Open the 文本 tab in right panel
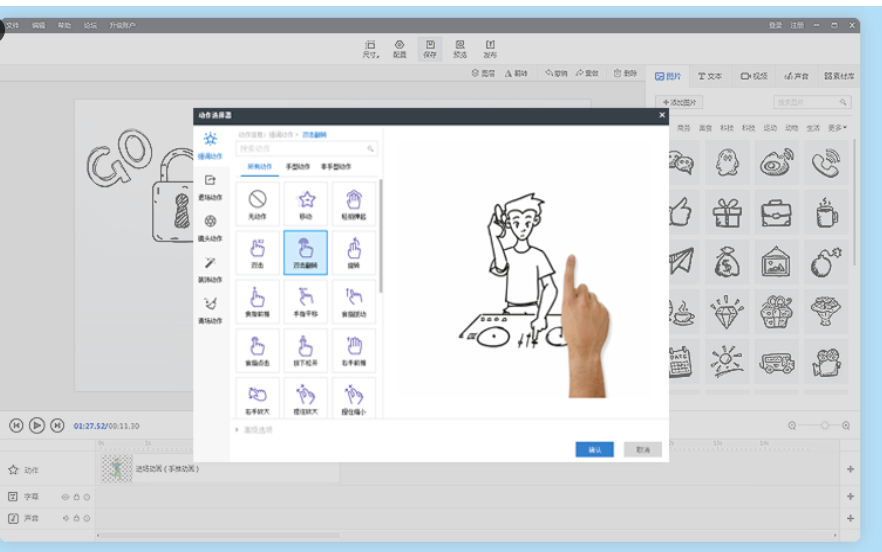The image size is (882, 552). coord(710,76)
